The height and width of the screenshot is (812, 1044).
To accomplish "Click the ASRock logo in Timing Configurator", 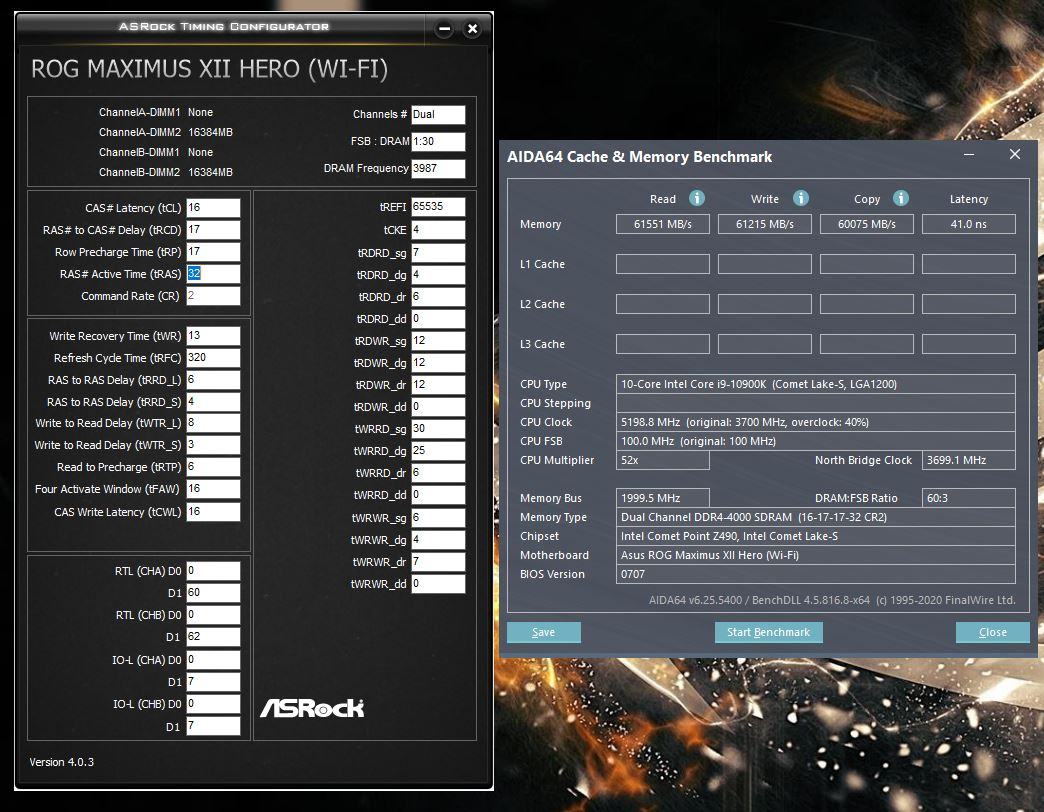I will tap(312, 708).
